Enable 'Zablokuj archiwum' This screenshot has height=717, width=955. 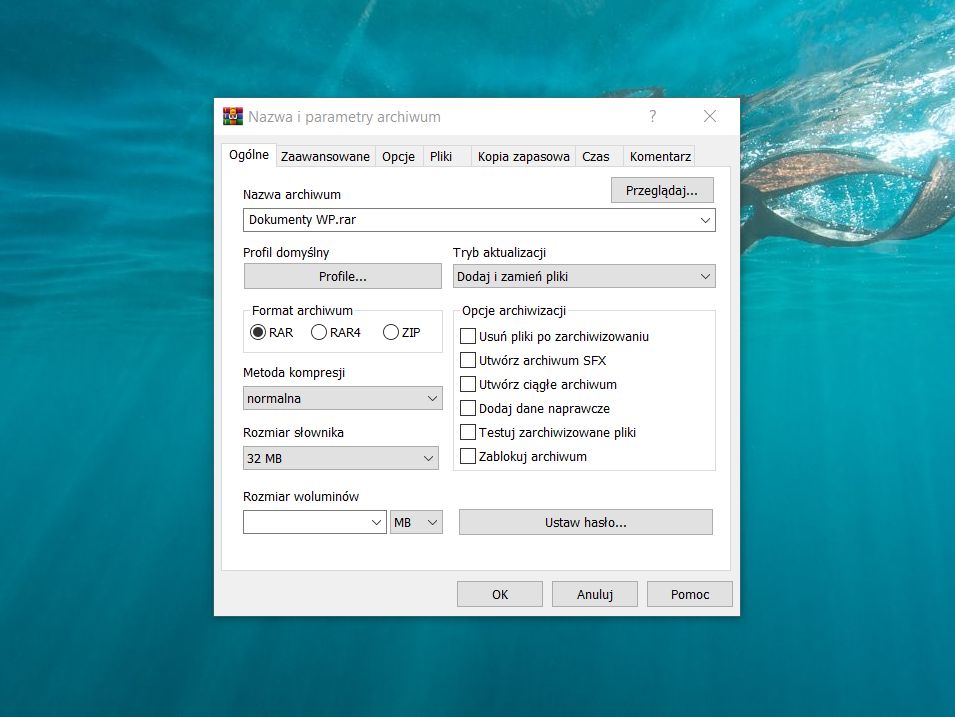467,455
